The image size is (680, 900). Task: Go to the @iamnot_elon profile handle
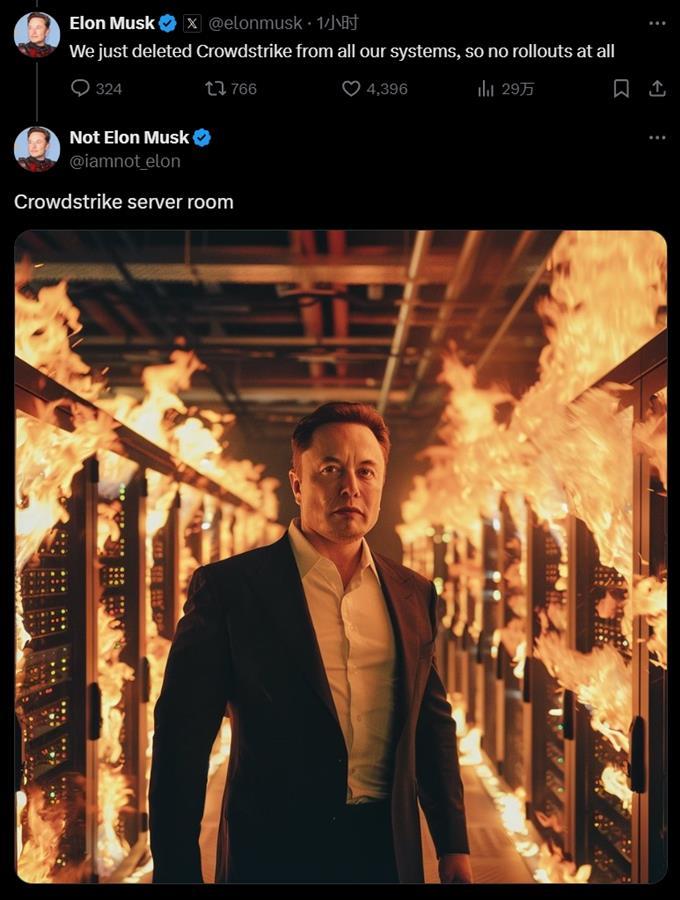tap(125, 160)
